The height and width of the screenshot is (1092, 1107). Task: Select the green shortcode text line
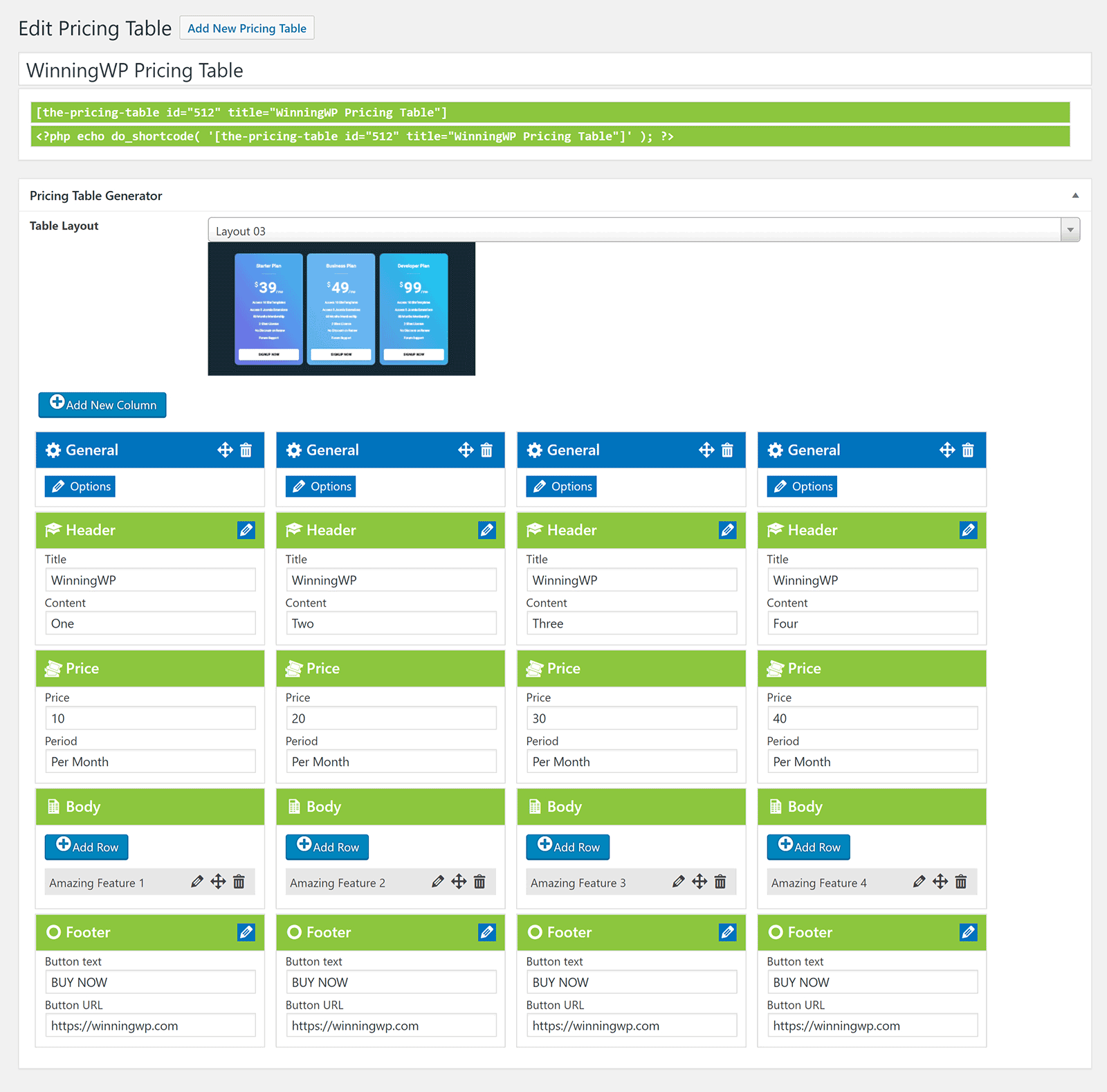click(x=551, y=112)
